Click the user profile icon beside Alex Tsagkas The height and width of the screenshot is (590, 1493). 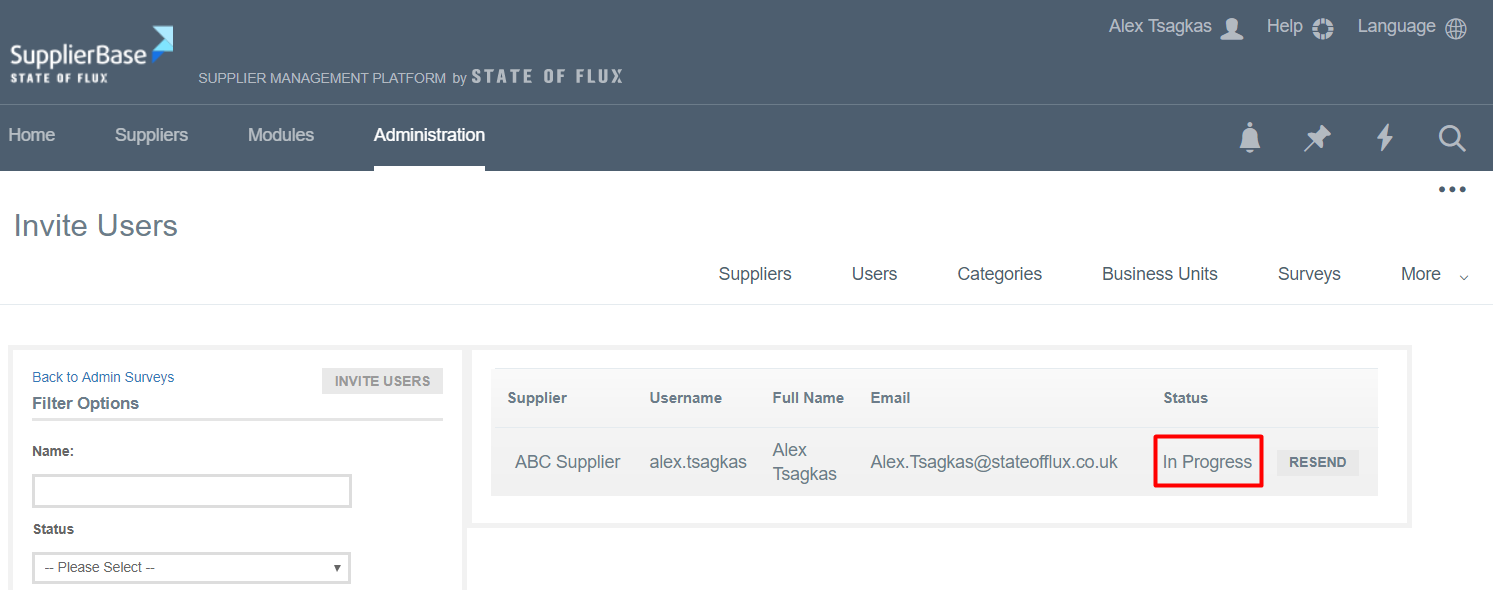pos(1232,28)
